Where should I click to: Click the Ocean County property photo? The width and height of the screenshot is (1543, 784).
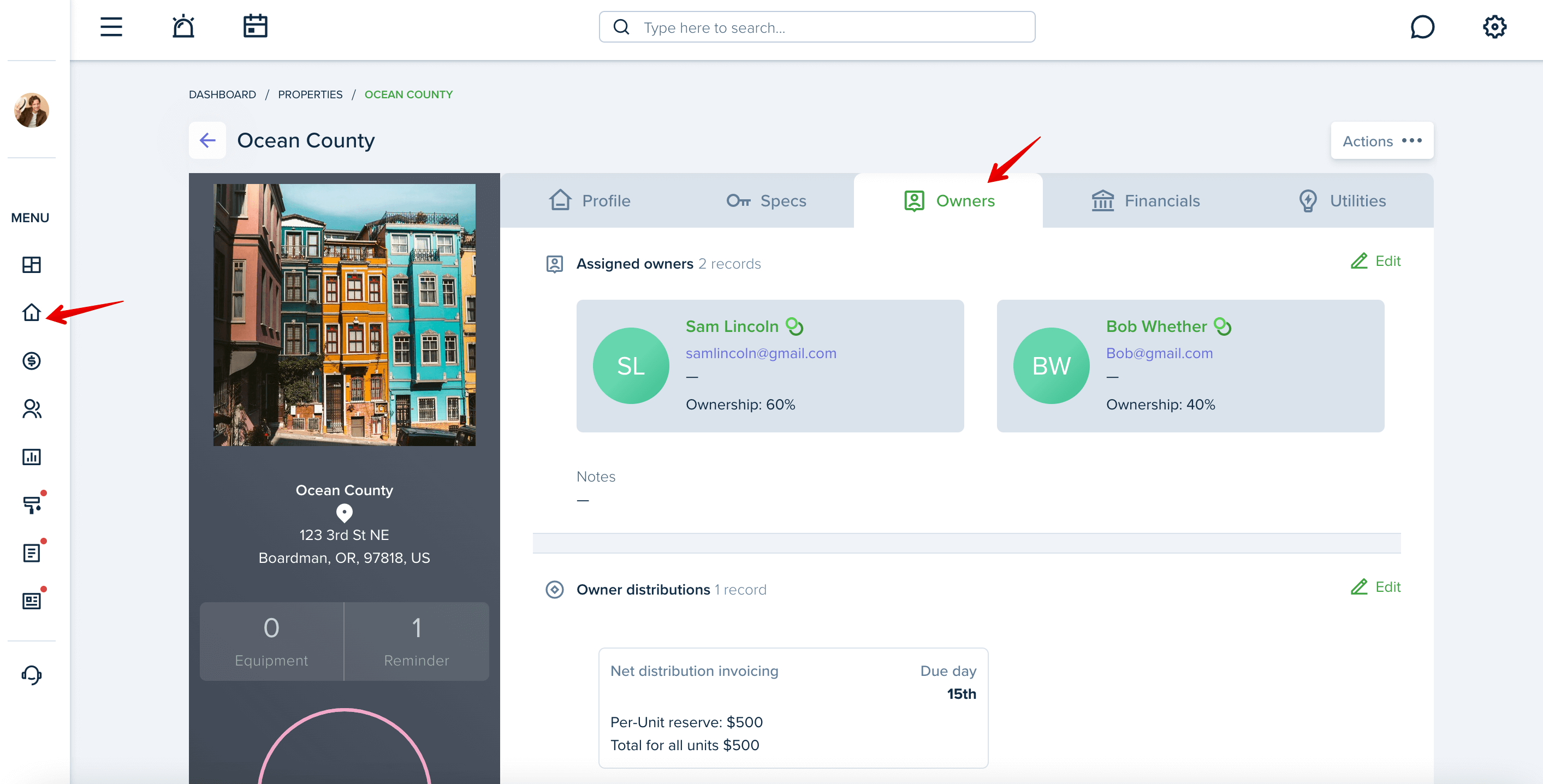345,315
